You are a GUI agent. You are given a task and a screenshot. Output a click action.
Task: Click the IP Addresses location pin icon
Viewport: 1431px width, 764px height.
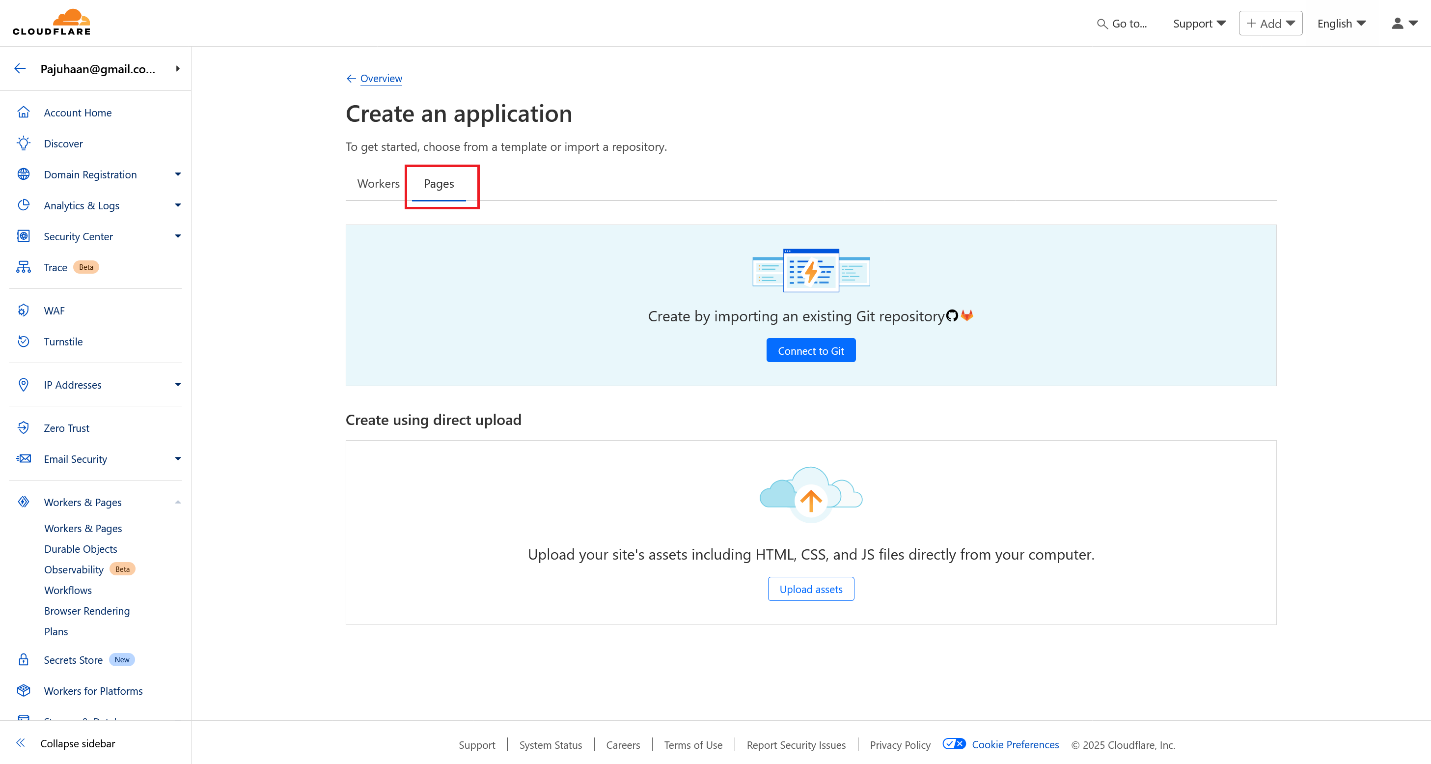tap(24, 385)
